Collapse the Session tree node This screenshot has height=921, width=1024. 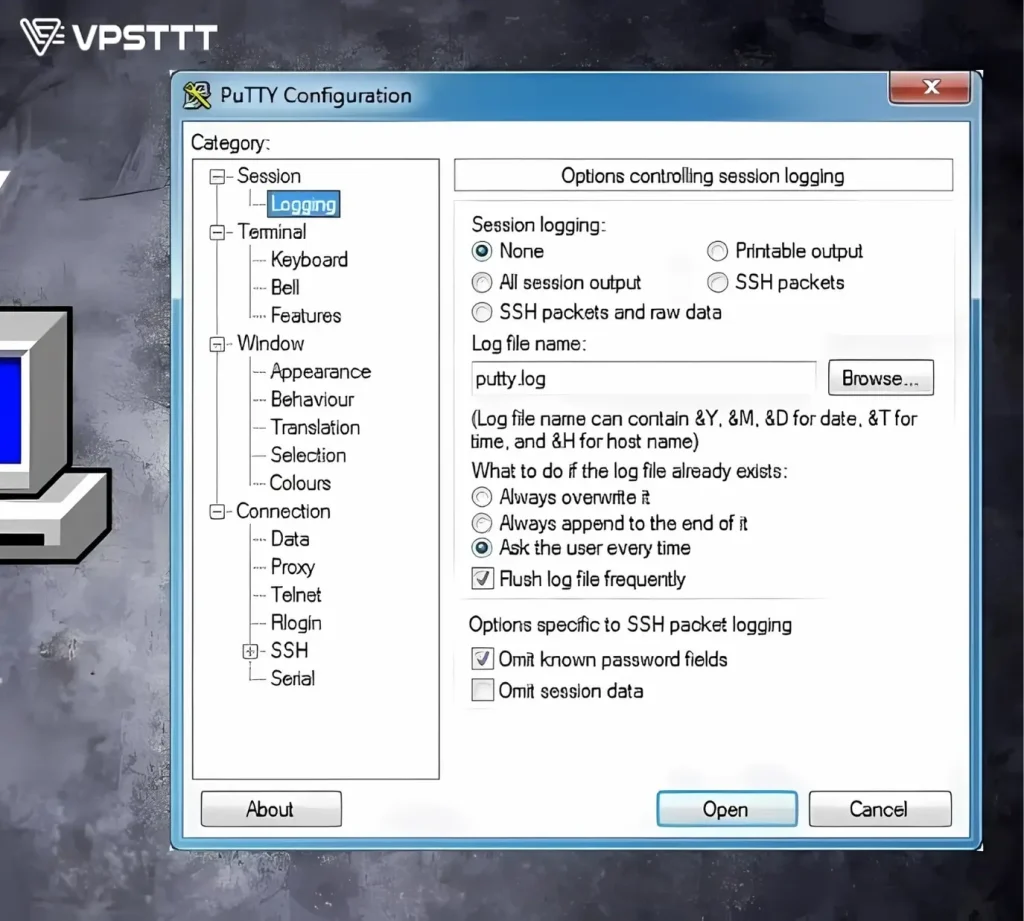point(217,176)
